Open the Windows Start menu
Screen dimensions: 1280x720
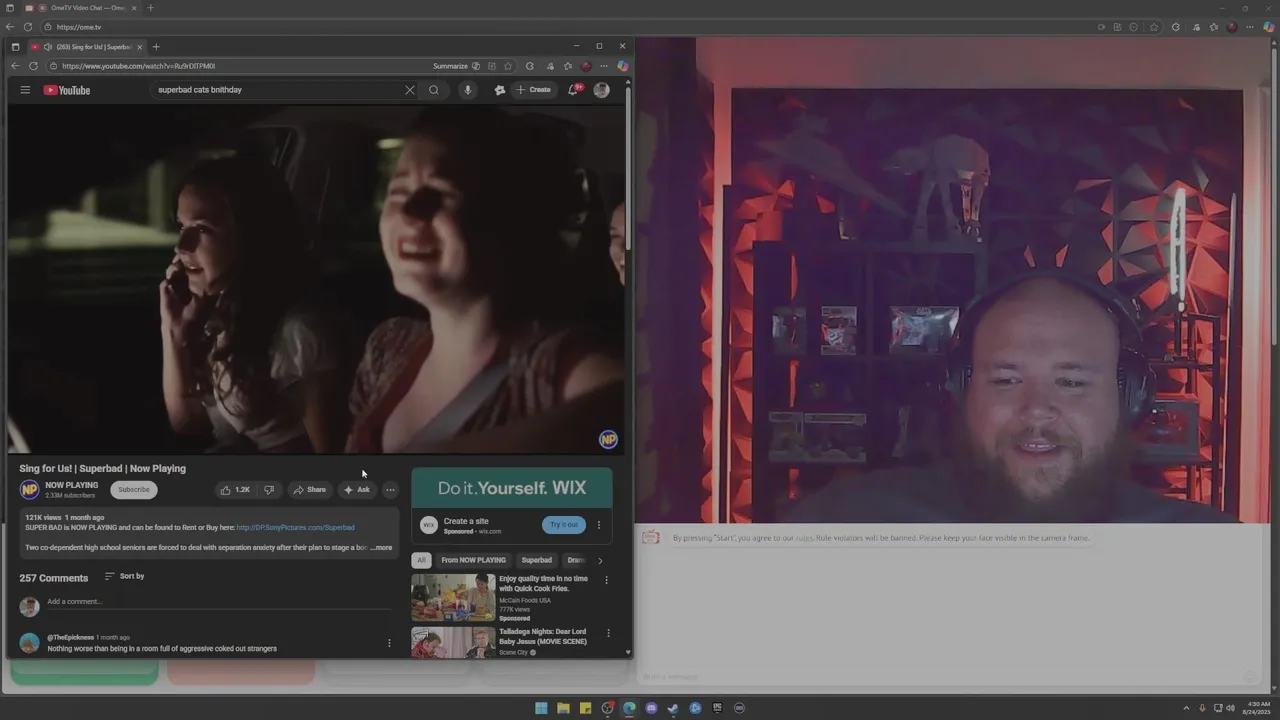pos(541,708)
